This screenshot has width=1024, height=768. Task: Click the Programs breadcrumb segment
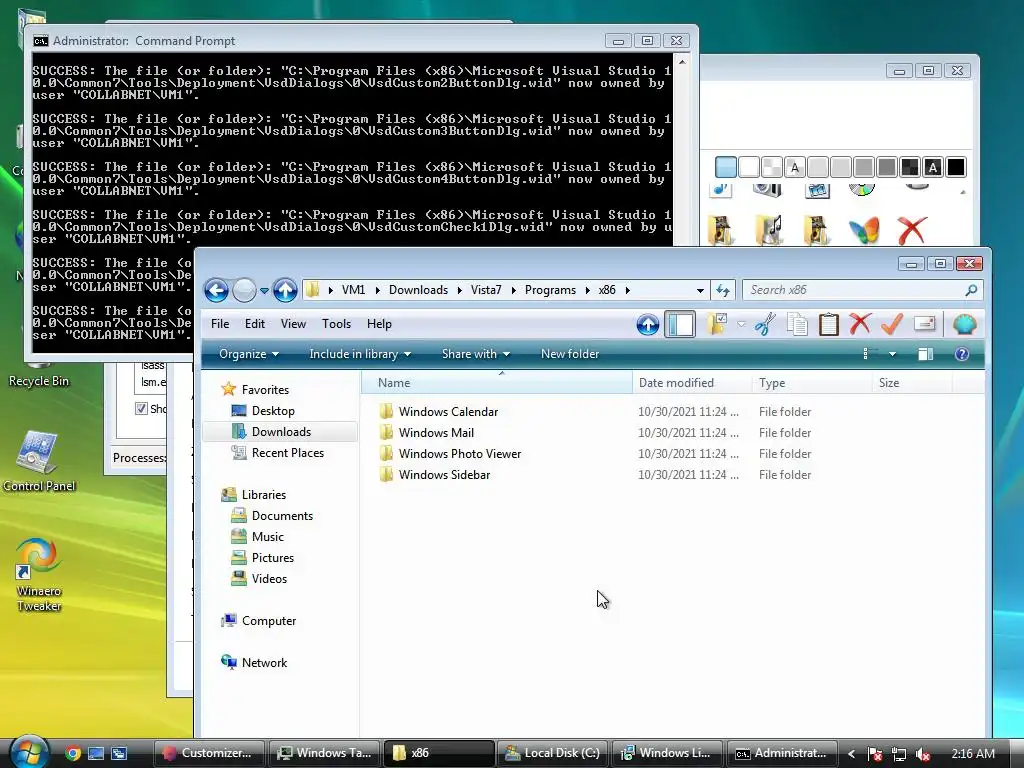(x=550, y=290)
